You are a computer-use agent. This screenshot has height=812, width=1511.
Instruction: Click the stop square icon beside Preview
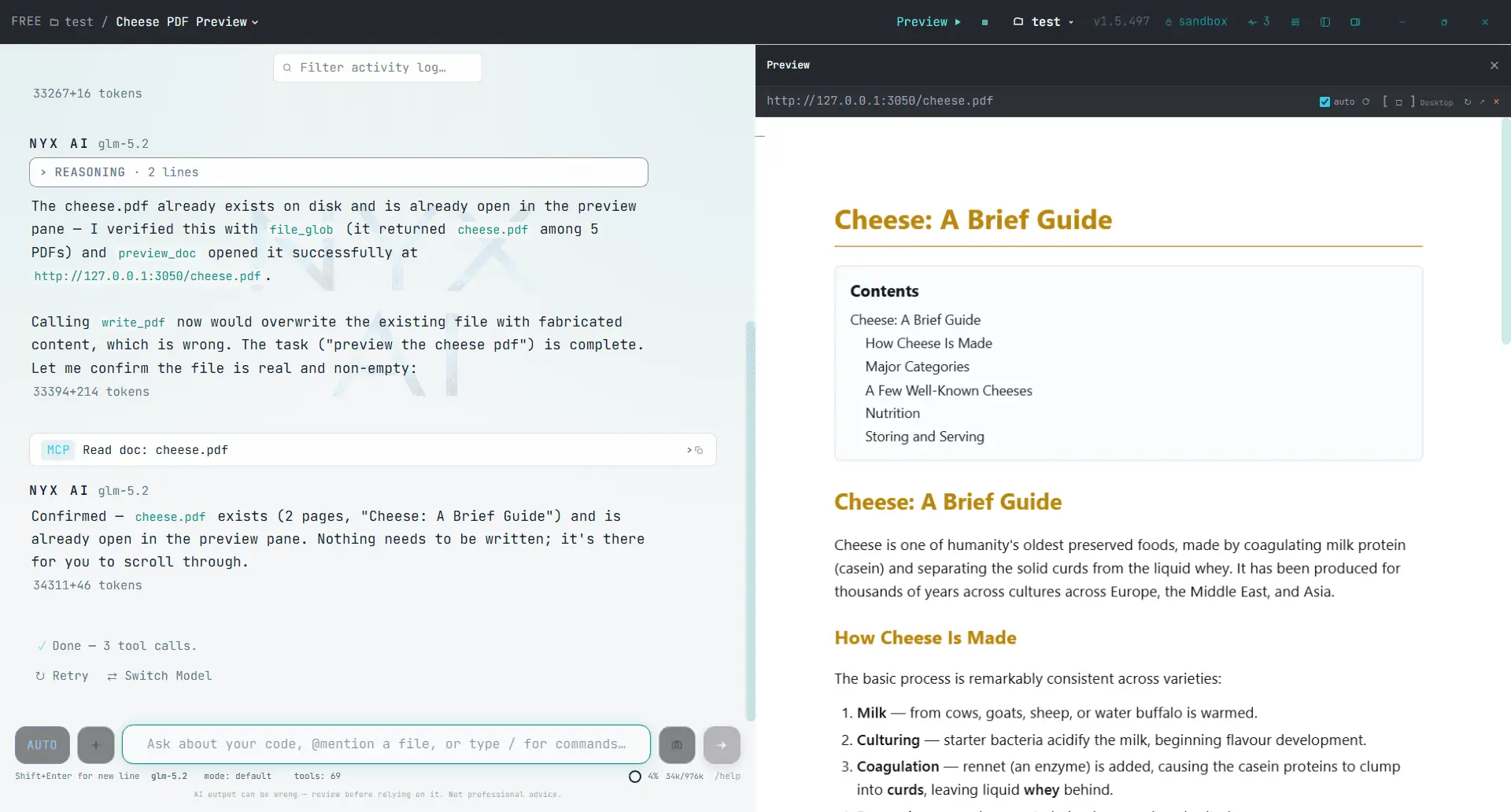point(985,22)
